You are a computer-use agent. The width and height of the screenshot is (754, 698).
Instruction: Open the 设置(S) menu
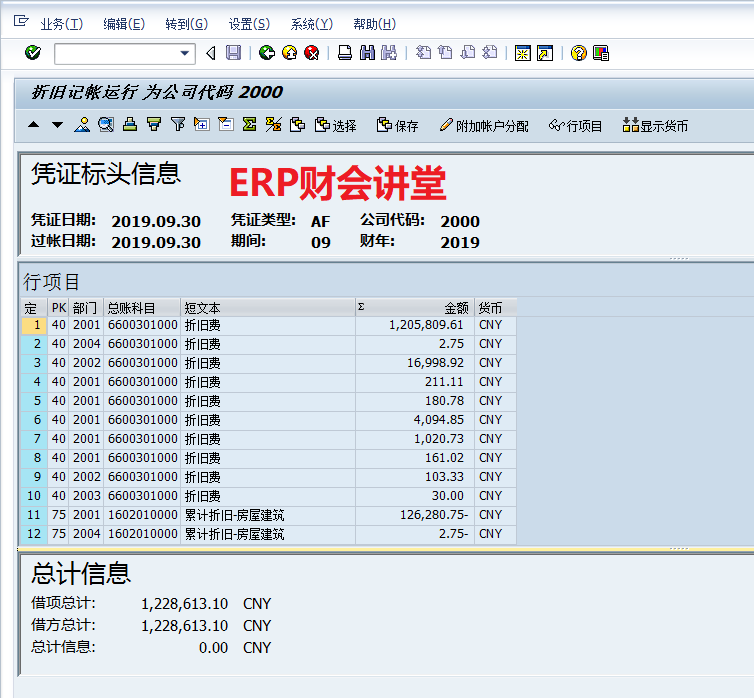pyautogui.click(x=248, y=24)
